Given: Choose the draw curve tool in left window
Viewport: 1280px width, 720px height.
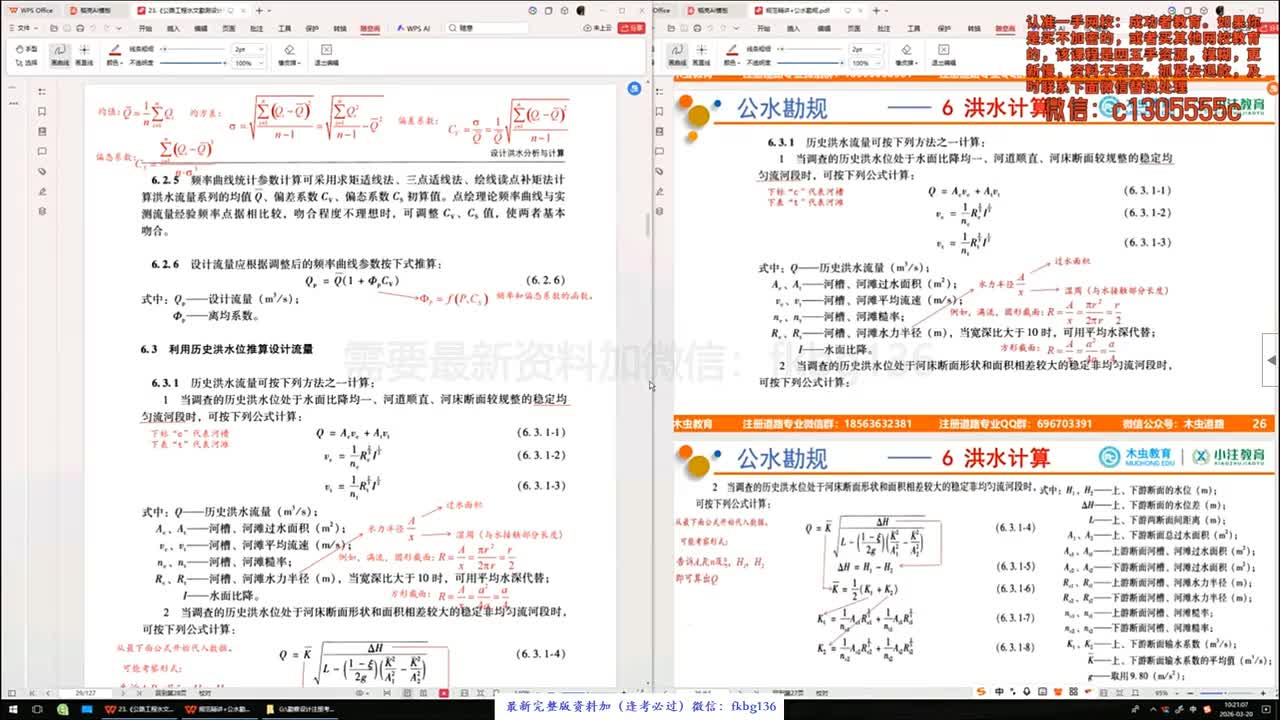Looking at the screenshot, I should point(59,55).
